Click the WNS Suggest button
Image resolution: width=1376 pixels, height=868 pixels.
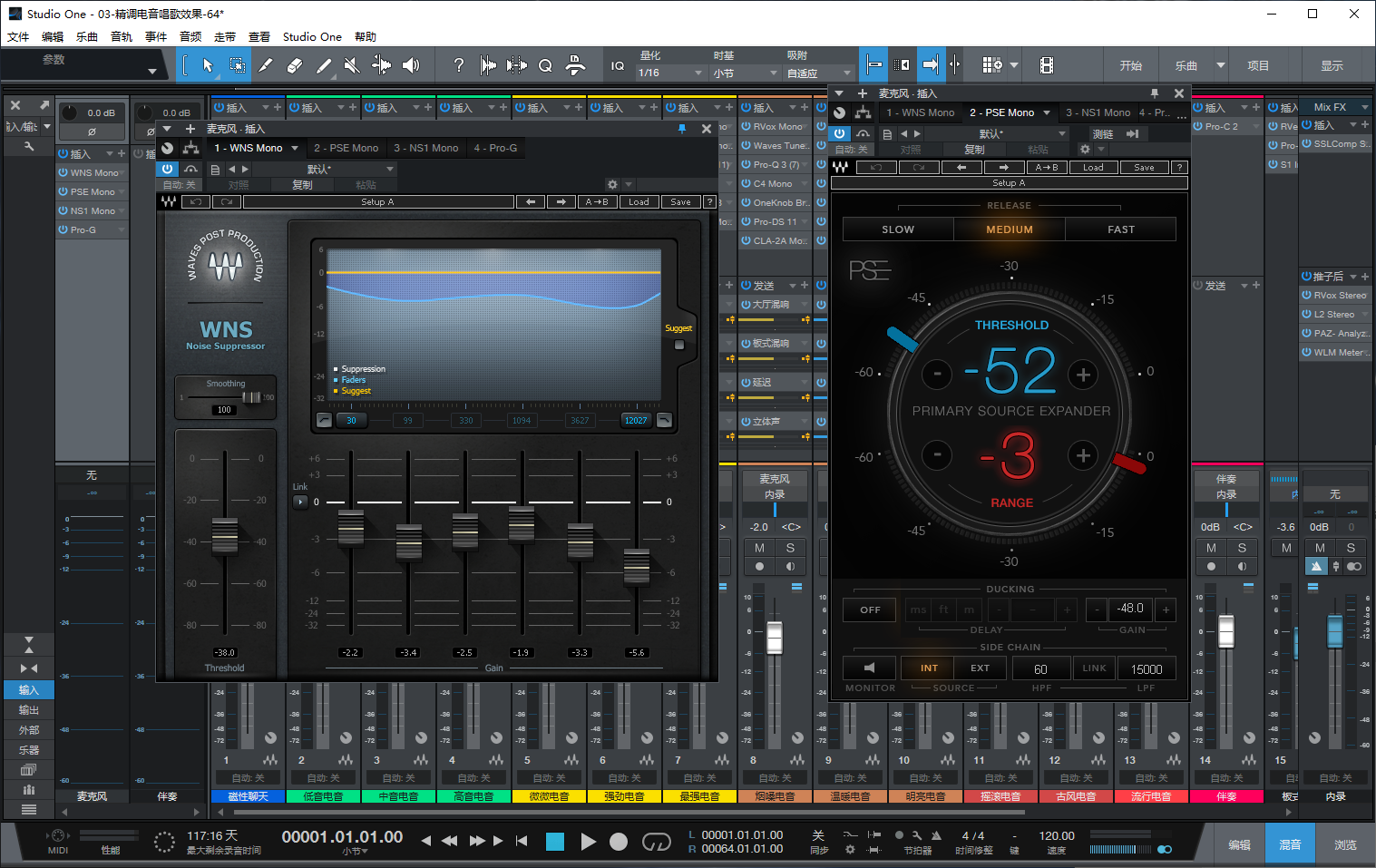(x=679, y=345)
